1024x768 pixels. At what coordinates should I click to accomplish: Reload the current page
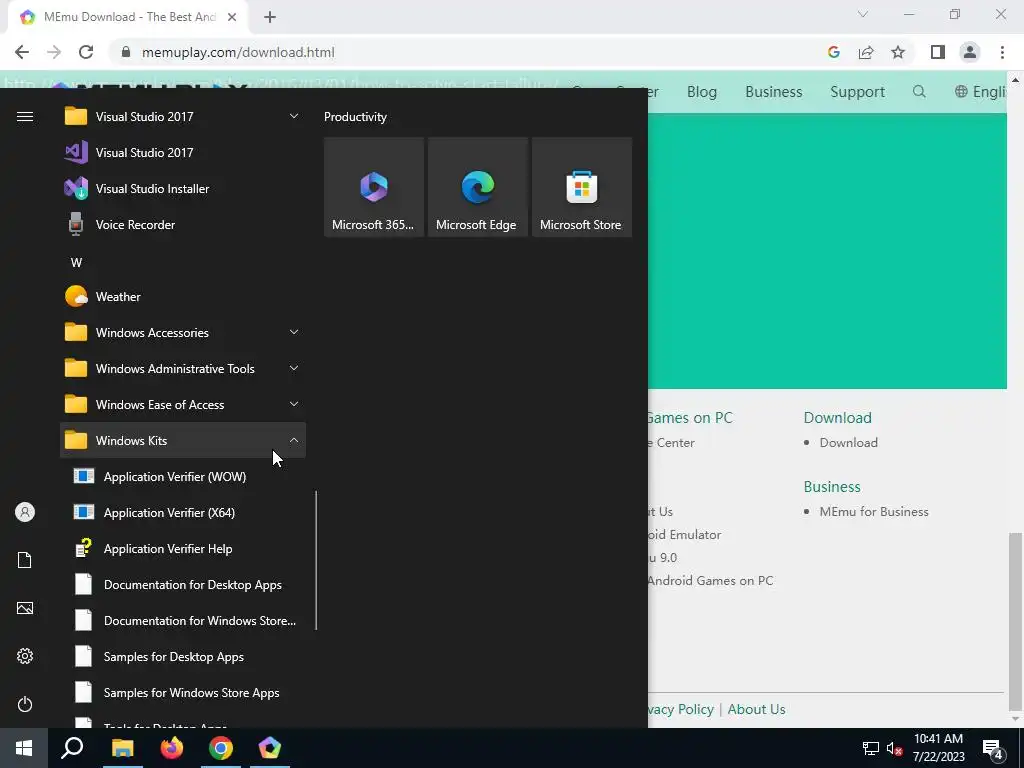[x=86, y=52]
